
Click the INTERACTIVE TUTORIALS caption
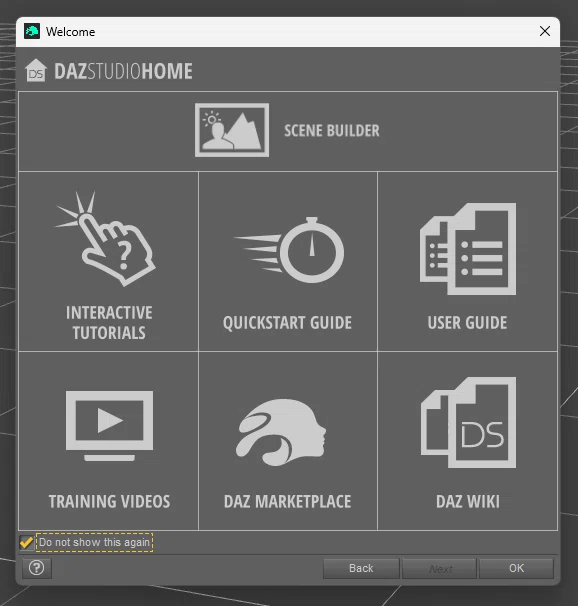[x=109, y=323]
